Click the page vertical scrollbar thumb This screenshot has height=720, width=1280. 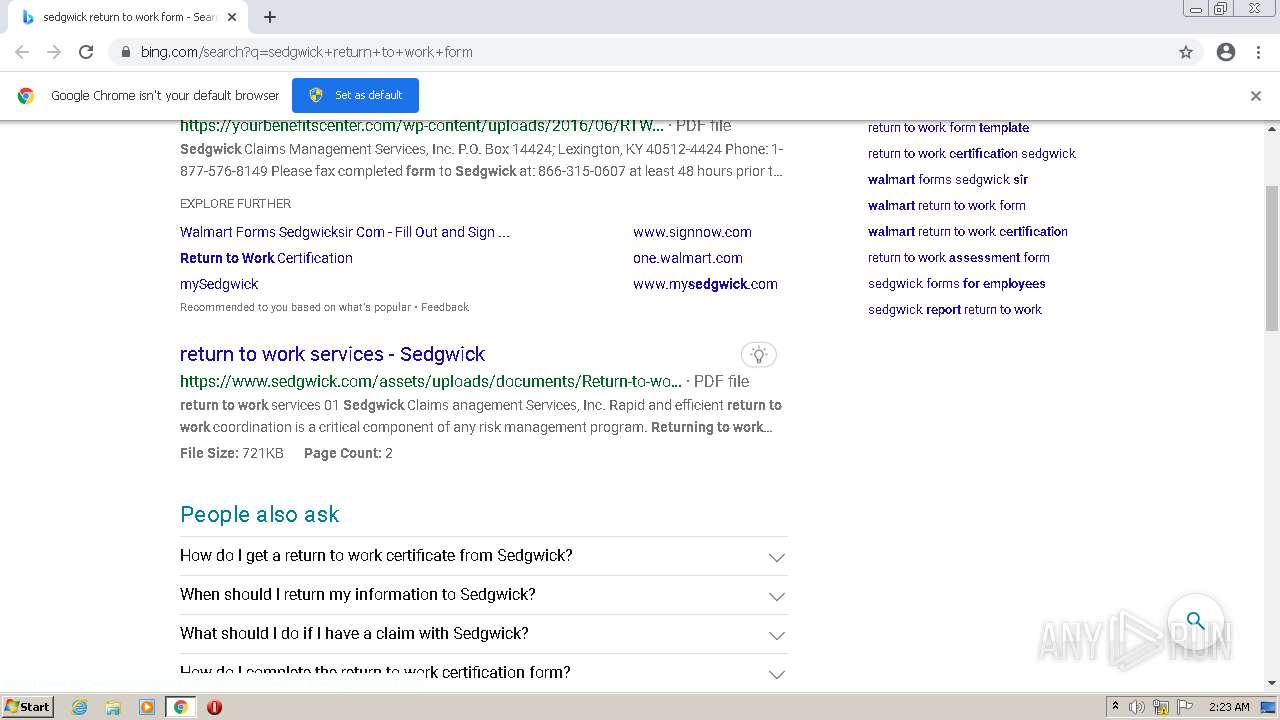(x=1272, y=258)
